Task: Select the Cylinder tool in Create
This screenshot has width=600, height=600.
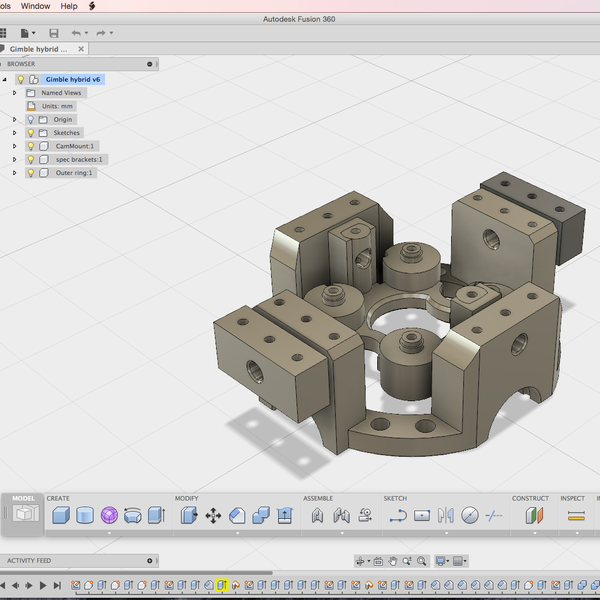Action: click(85, 516)
